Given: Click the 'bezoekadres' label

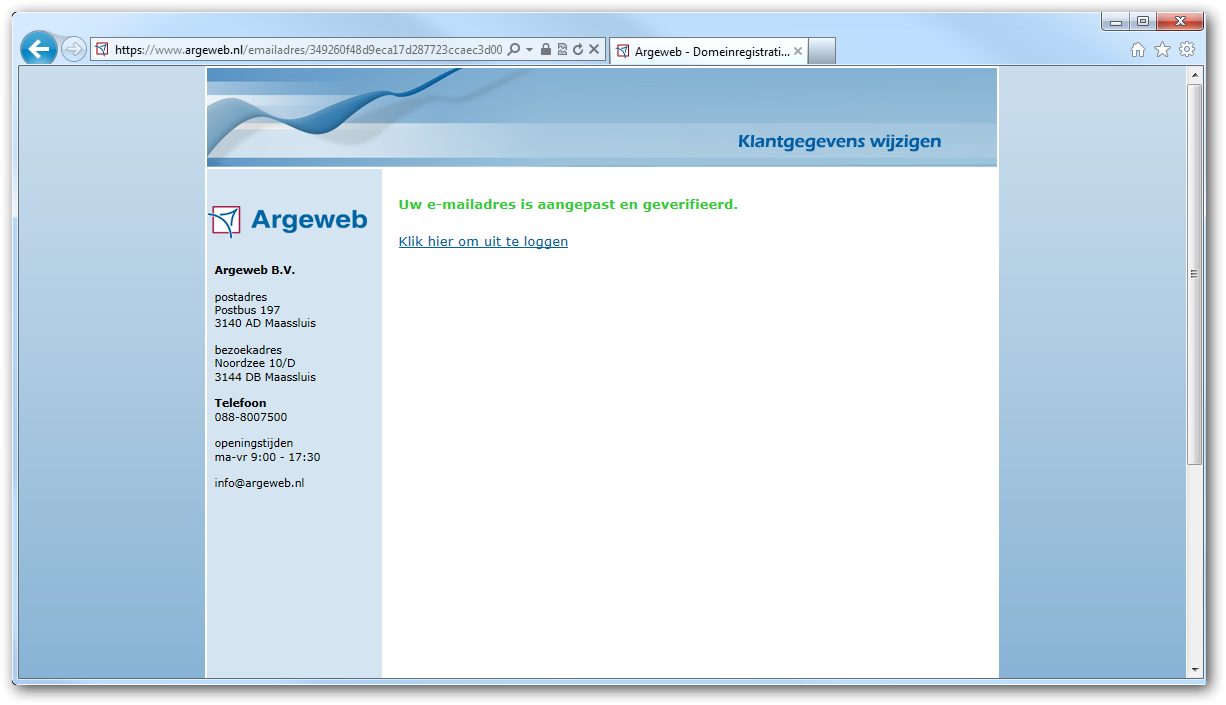Looking at the screenshot, I should pyautogui.click(x=248, y=350).
